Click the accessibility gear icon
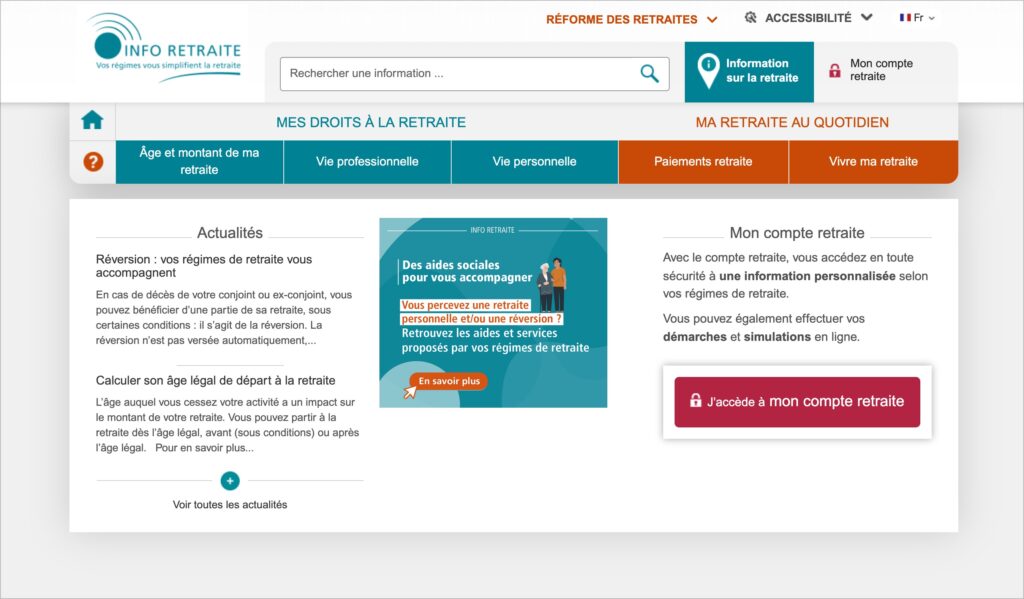Screen dimensions: 1024x599 tap(749, 17)
